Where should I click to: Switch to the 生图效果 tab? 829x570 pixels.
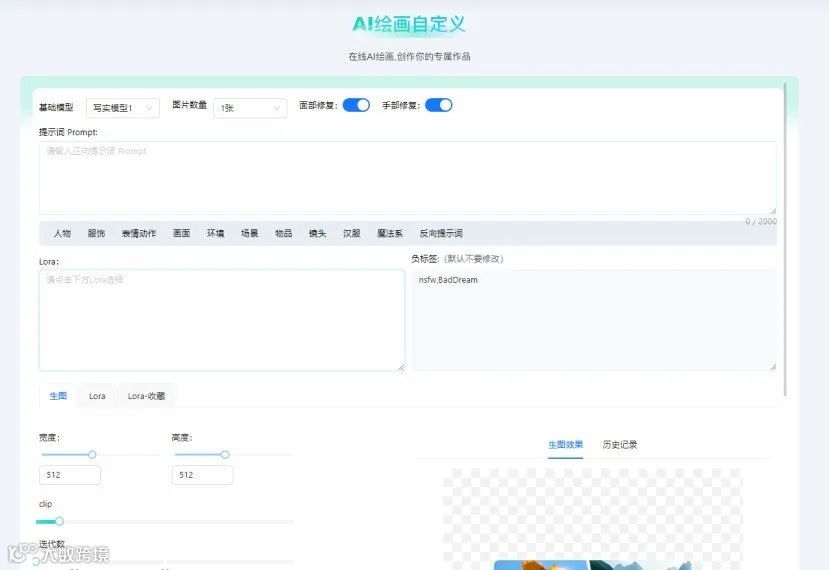click(565, 445)
